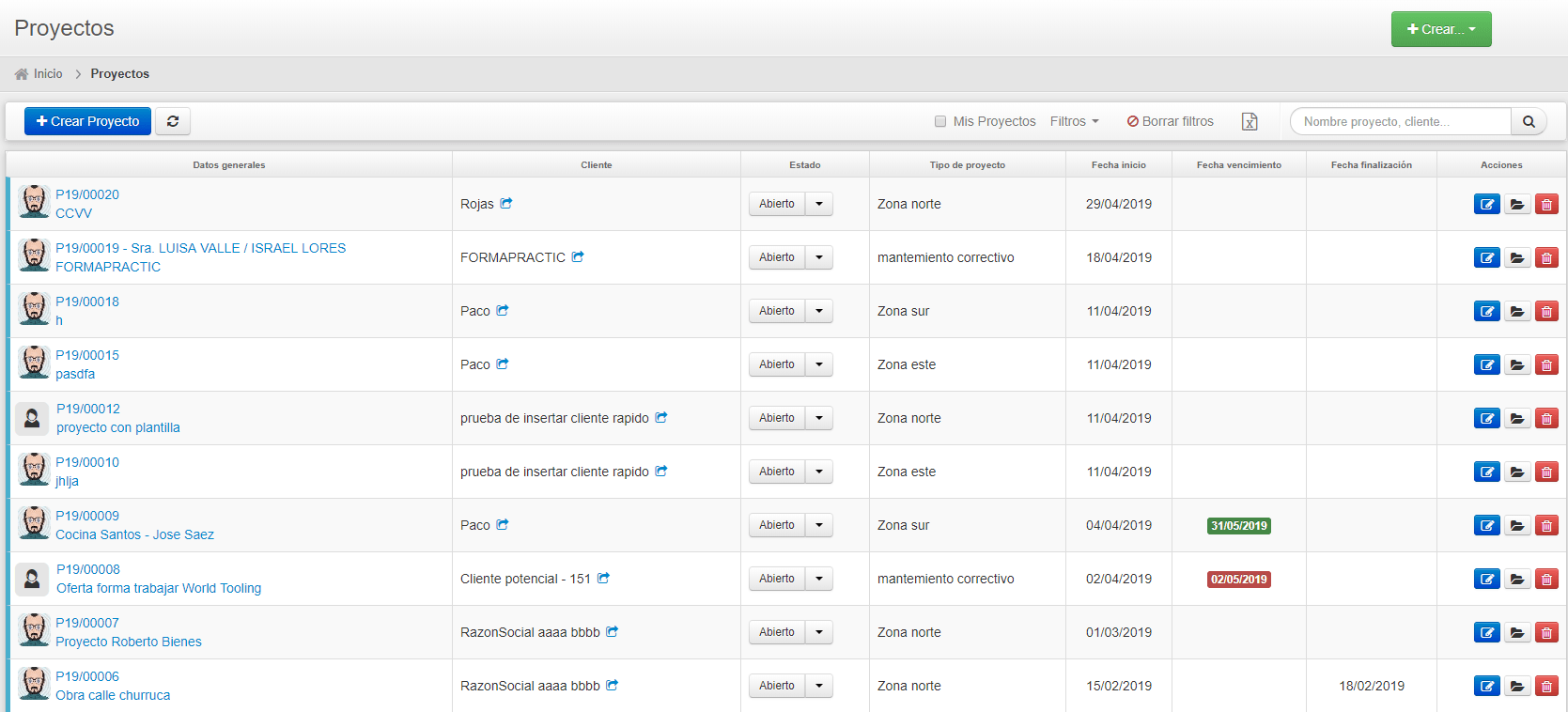
Task: Click the Crear Proyecto button
Action: coord(87,121)
